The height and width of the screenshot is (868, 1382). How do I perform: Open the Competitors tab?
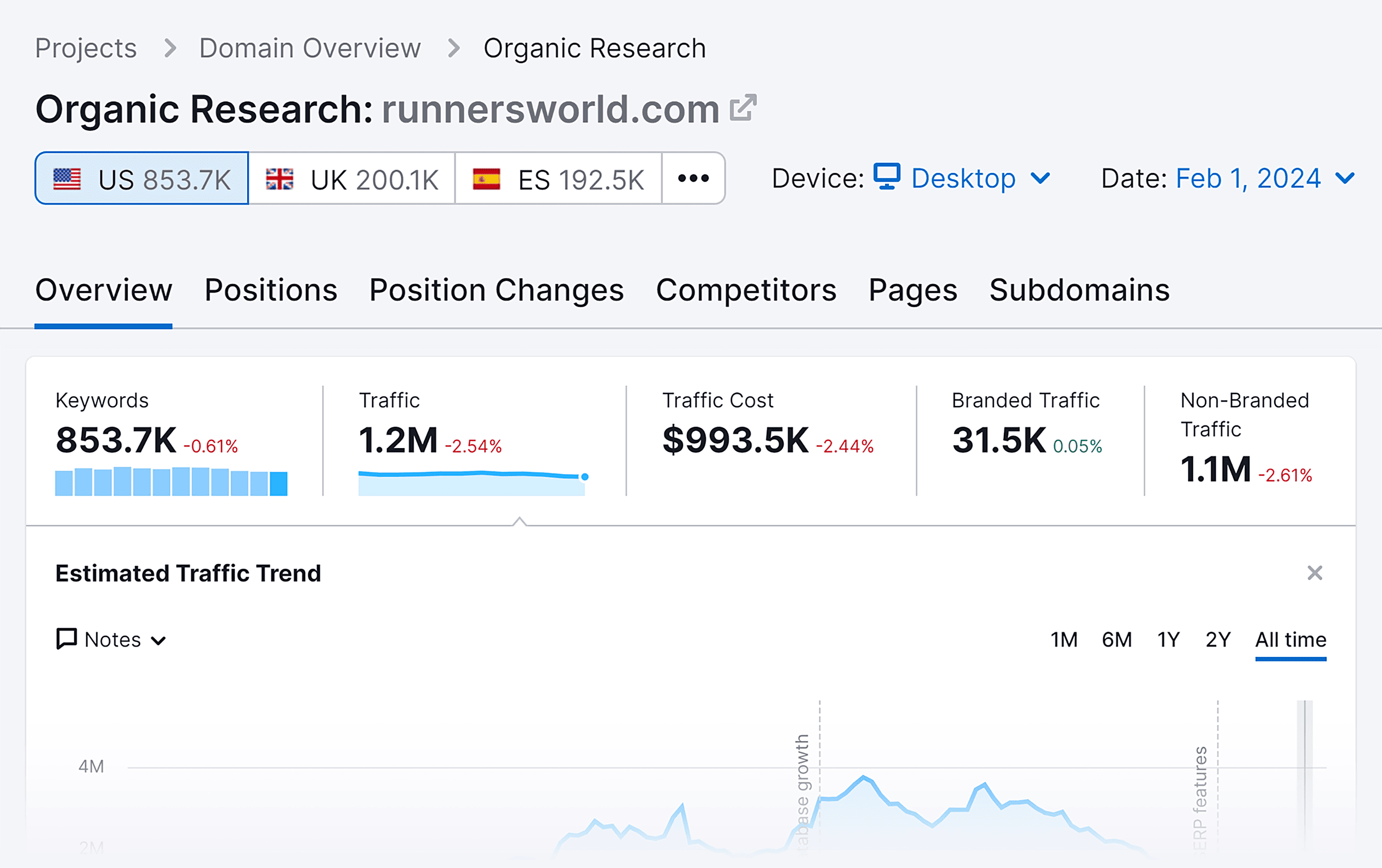pos(746,290)
